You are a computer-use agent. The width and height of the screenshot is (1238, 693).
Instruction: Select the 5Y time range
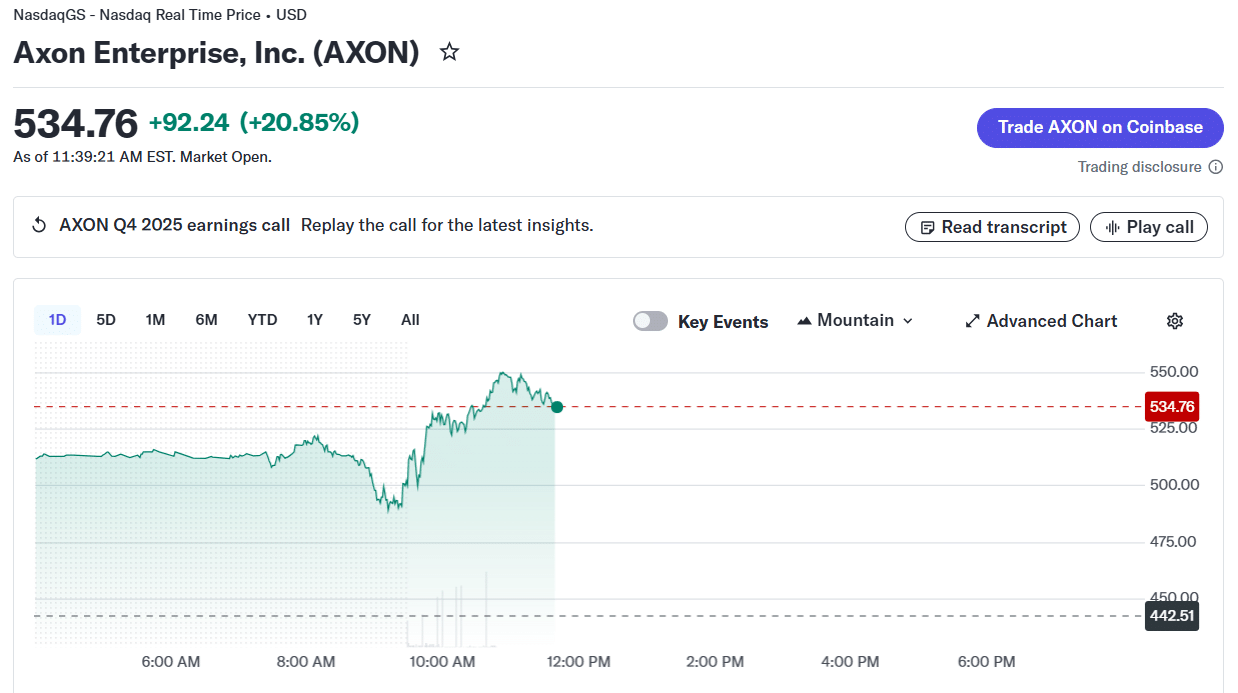click(x=362, y=320)
